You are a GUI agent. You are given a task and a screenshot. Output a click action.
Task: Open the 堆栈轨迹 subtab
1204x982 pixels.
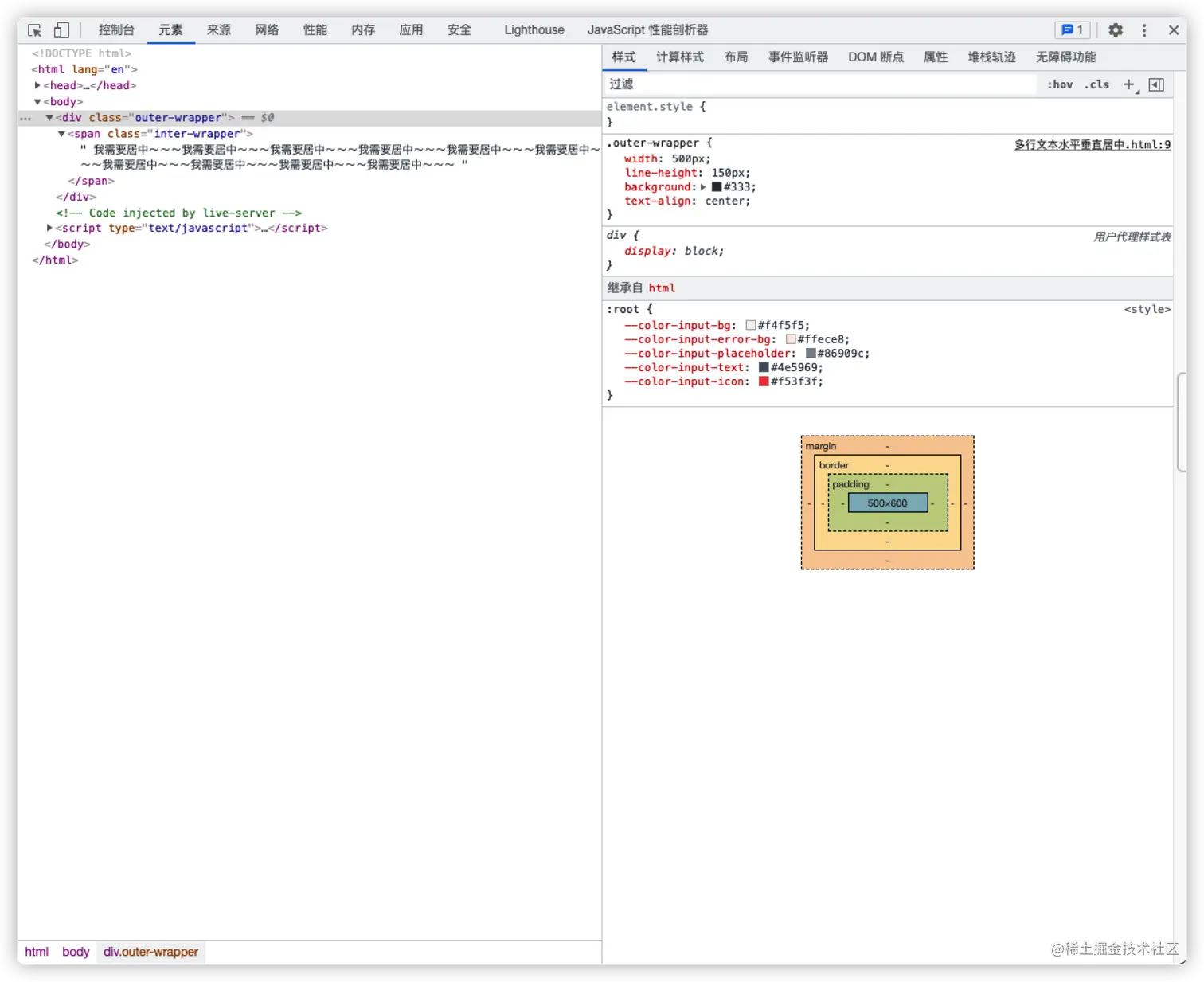pos(991,57)
